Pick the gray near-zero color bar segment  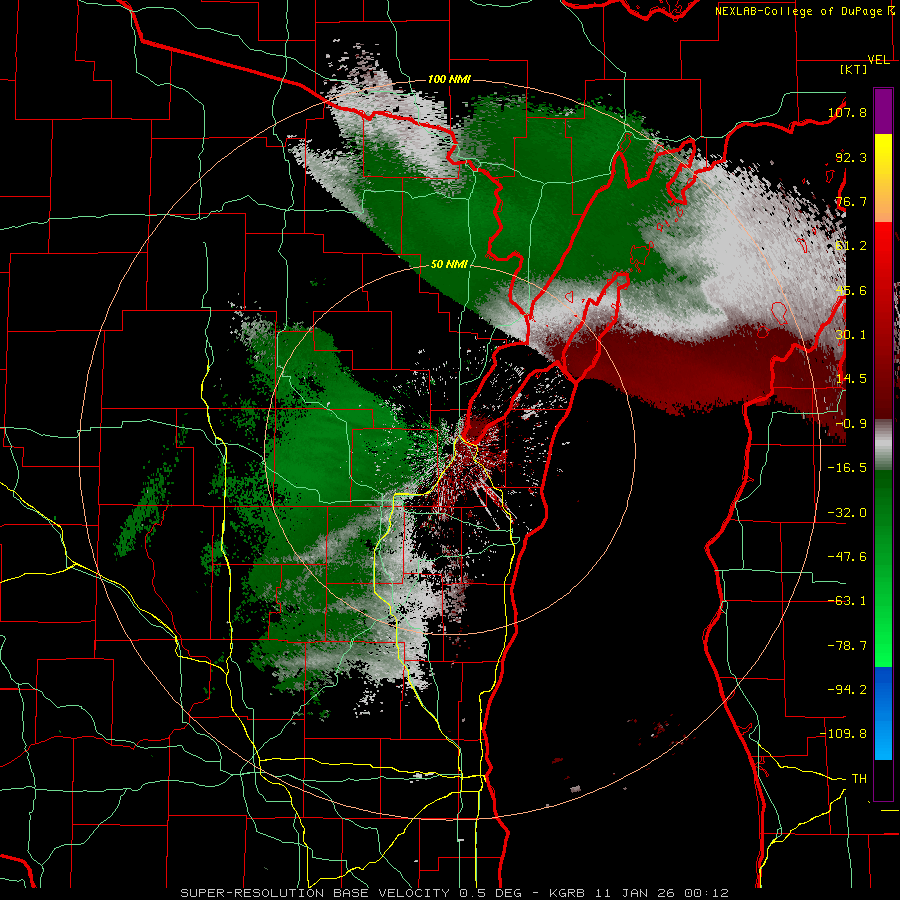click(883, 445)
